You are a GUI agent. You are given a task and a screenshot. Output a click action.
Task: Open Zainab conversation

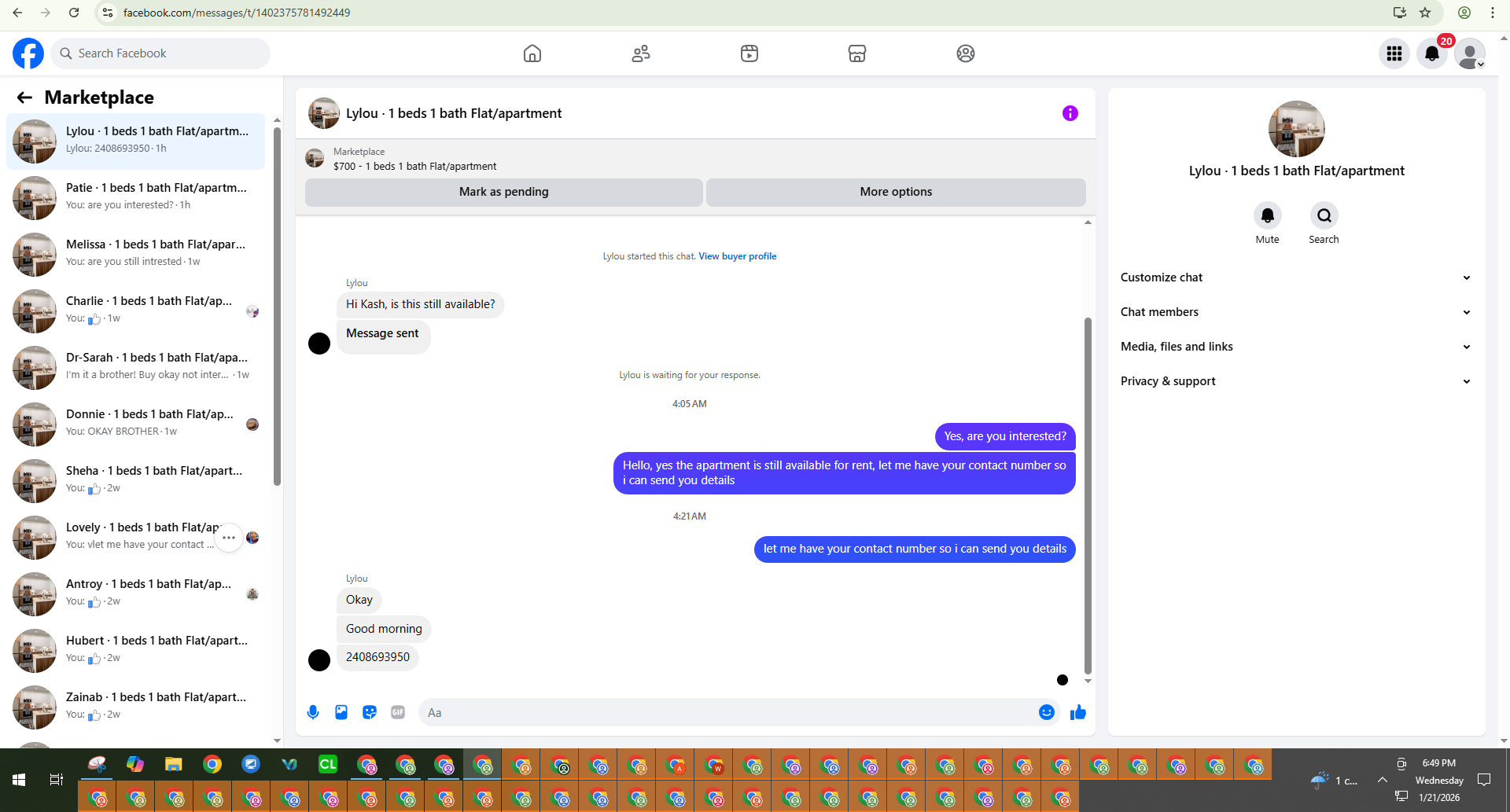click(x=135, y=707)
